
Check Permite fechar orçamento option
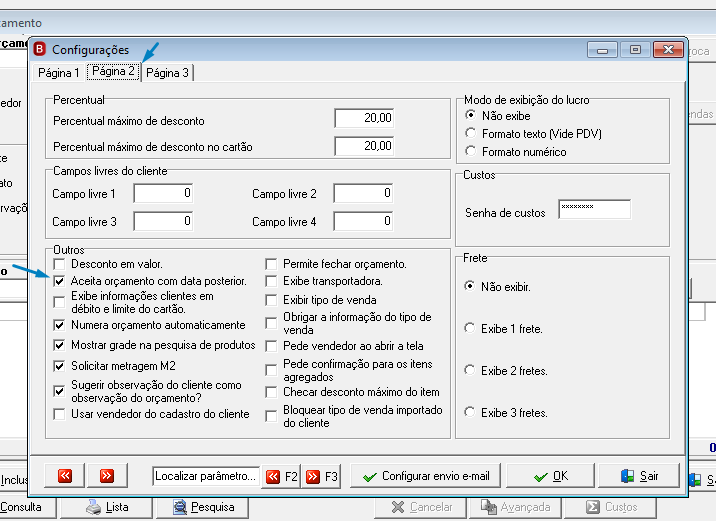271,264
